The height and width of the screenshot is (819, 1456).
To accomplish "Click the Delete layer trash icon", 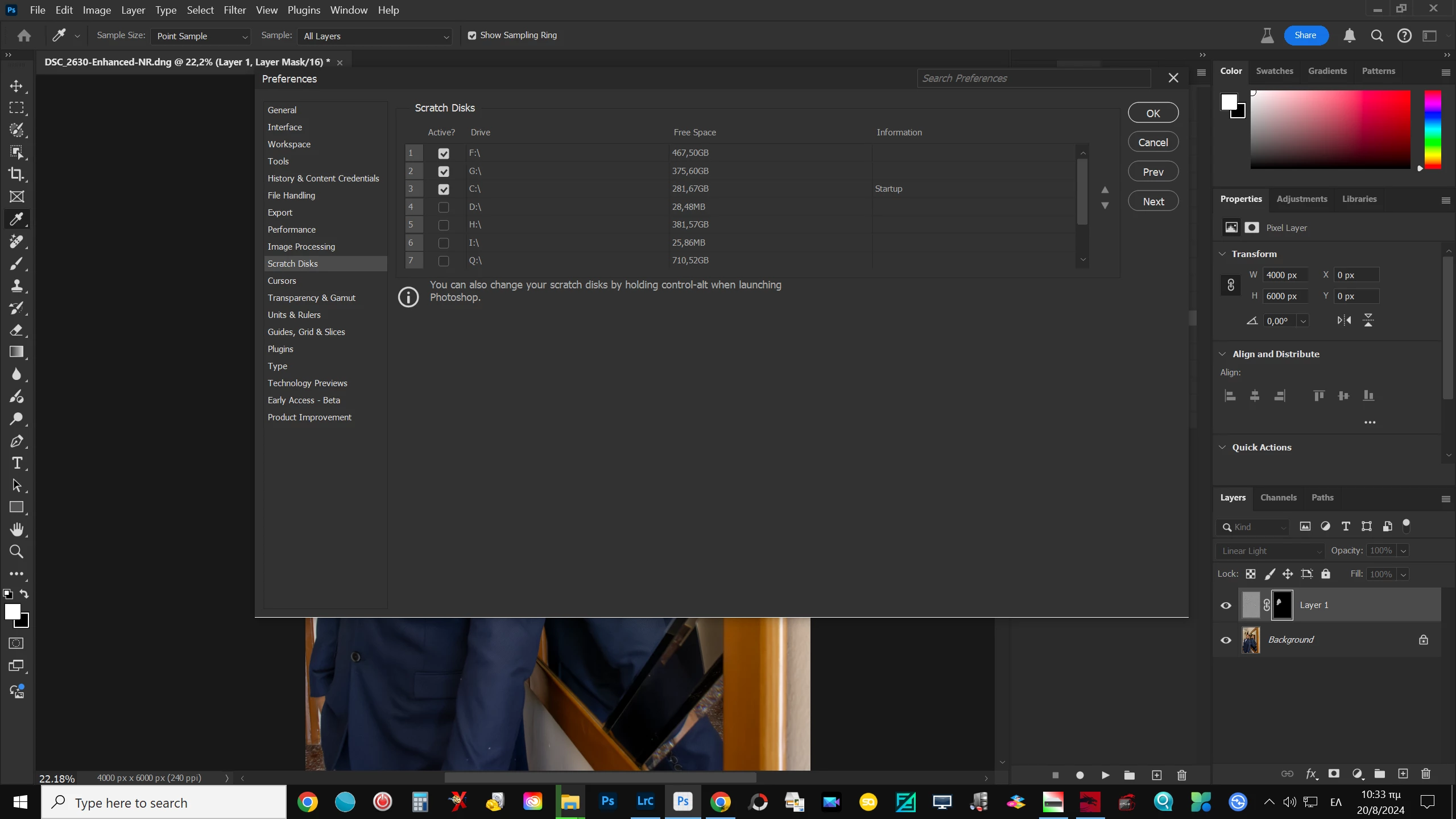I will pos(1425,773).
